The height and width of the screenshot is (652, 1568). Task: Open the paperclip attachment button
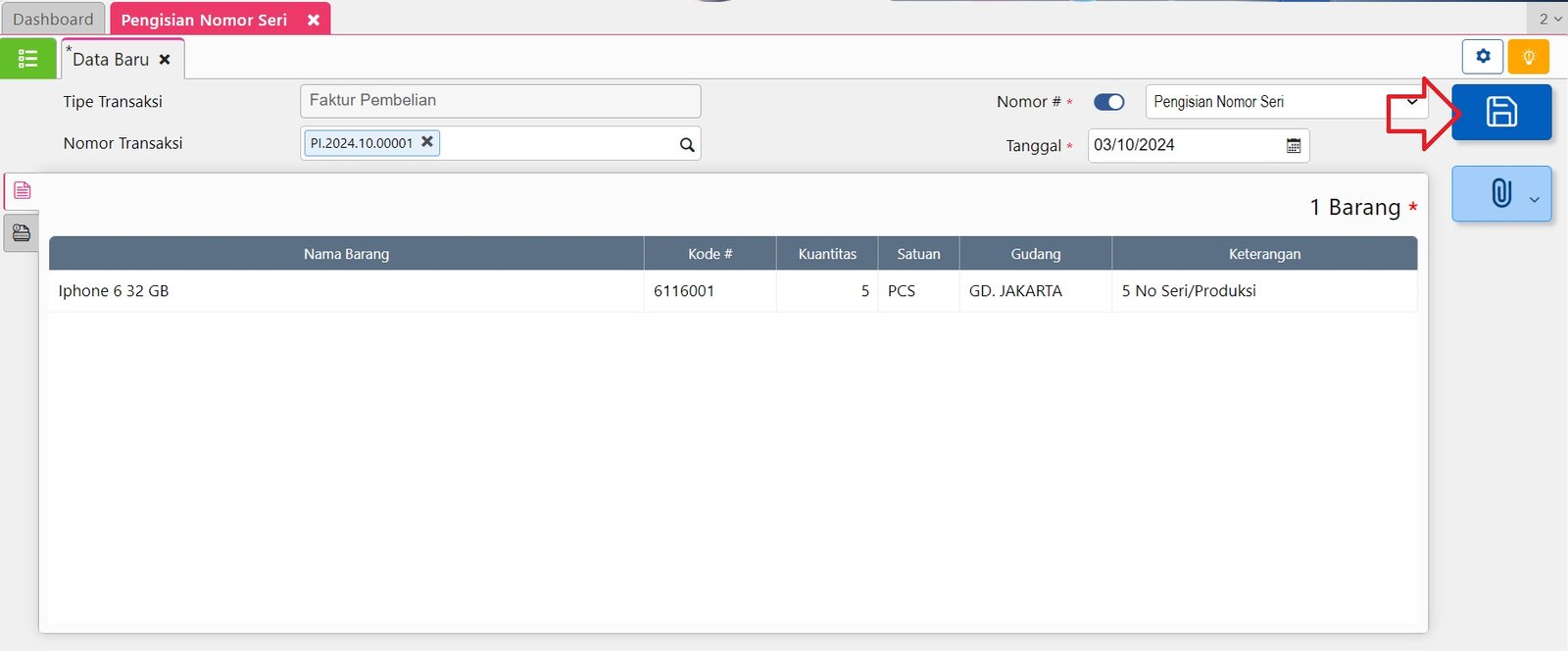click(x=1500, y=193)
